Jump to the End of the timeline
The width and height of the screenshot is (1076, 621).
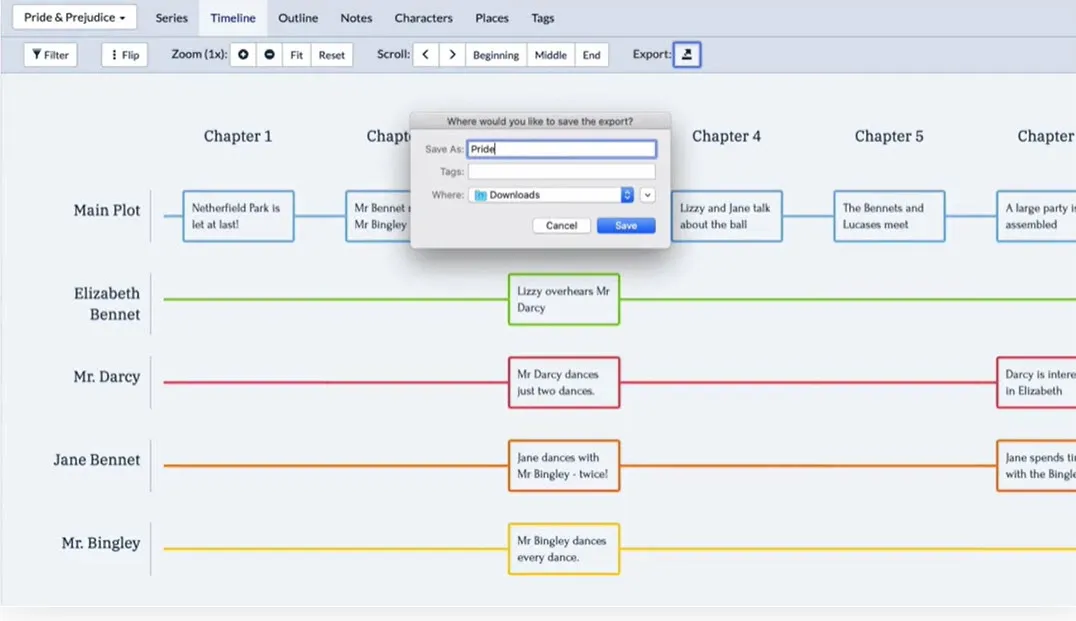592,55
